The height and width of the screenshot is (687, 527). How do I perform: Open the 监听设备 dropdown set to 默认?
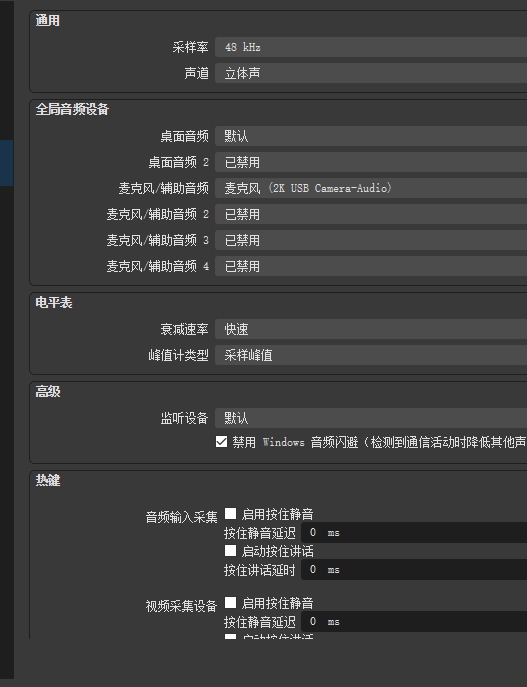coord(371,418)
